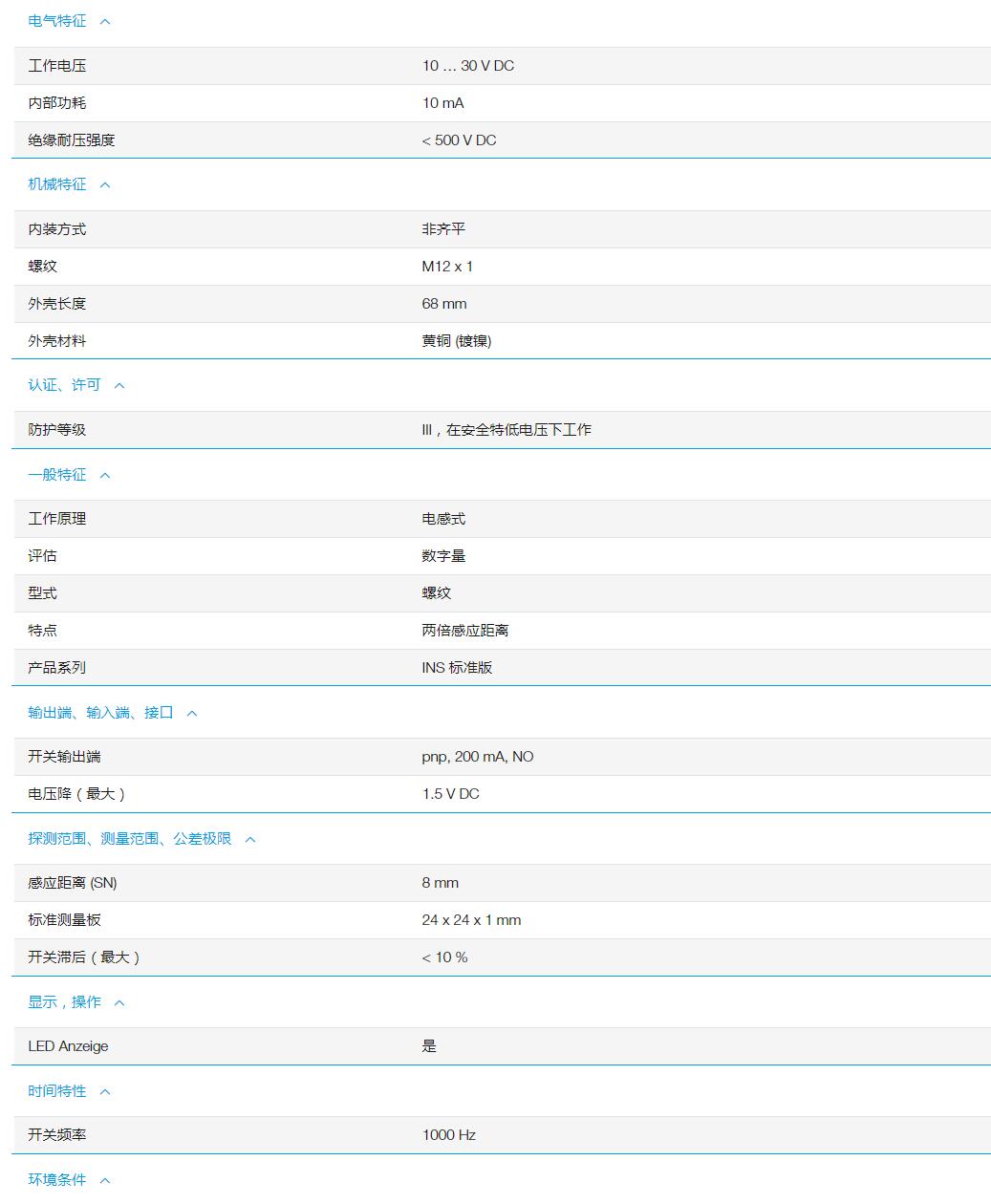Click the 黄铜 (镀镍) value cell
The width and height of the screenshot is (991, 1204).
458,340
